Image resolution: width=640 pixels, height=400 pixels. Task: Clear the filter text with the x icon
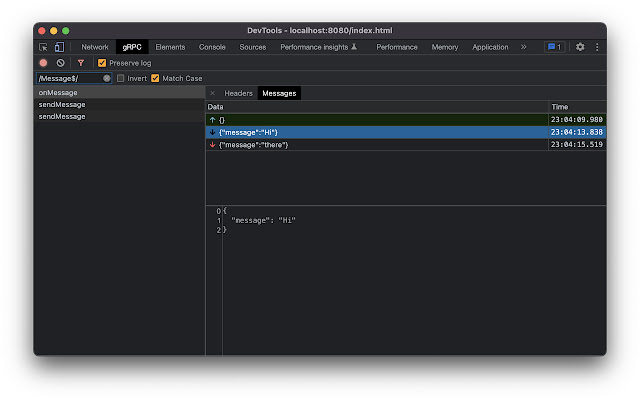(107, 78)
